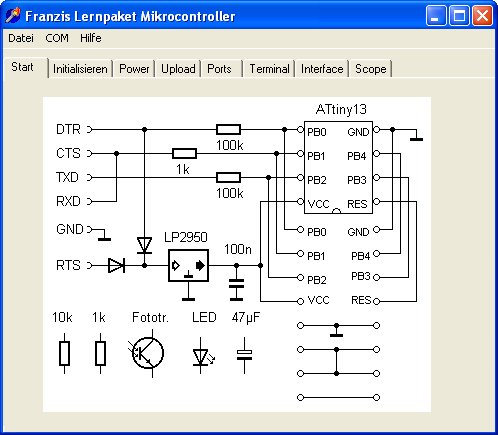Switch to the Initialisieren tab
The width and height of the screenshot is (498, 435).
click(80, 69)
